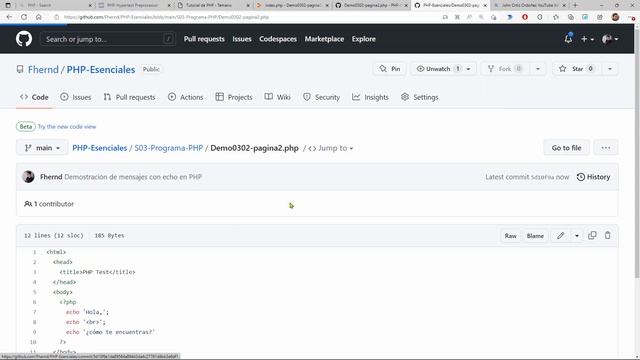Image resolution: width=640 pixels, height=360 pixels.
Task: Switch to Tutorial de PHP browser tab
Action: pos(209,5)
